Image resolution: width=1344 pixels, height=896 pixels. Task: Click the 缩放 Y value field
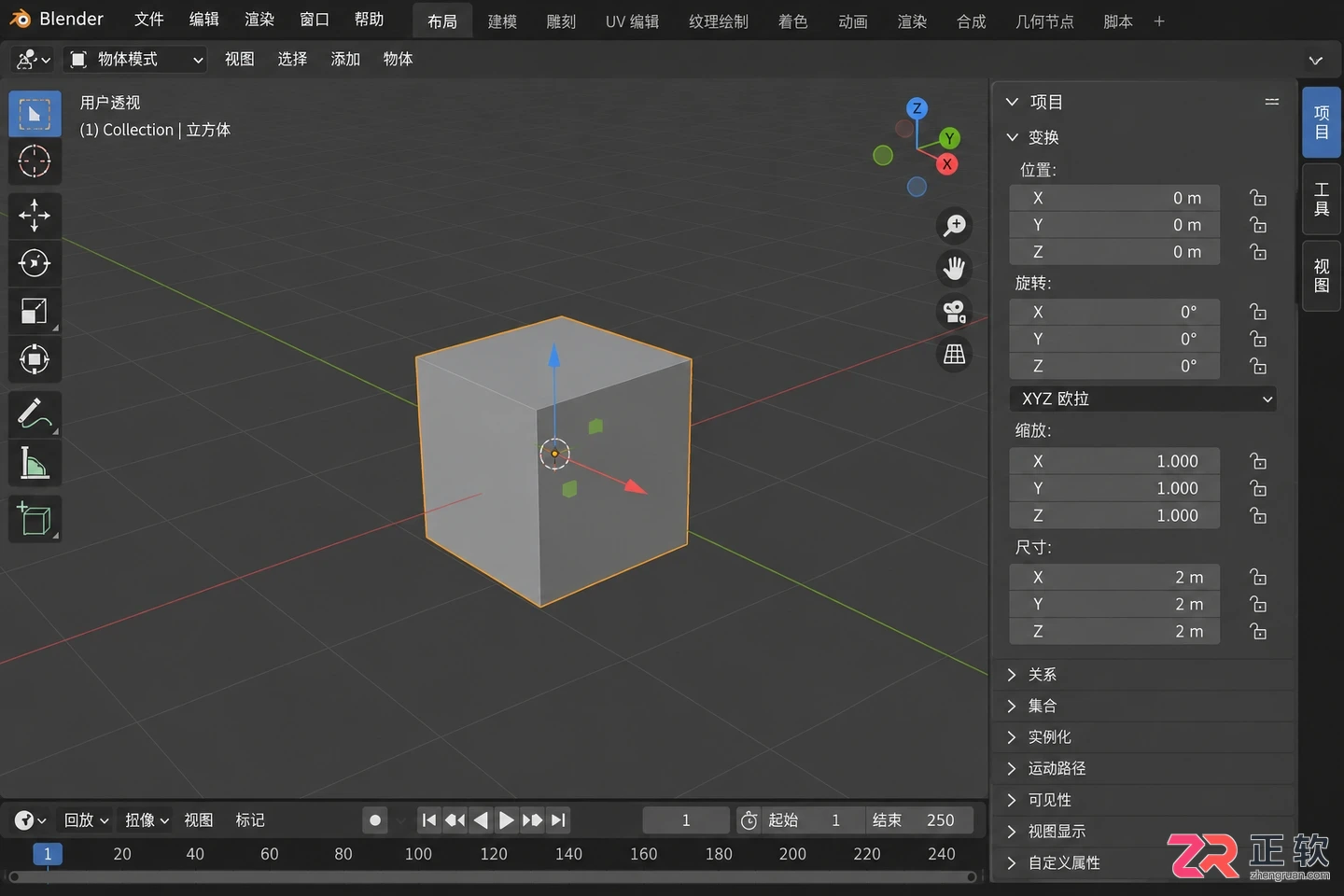point(1114,488)
